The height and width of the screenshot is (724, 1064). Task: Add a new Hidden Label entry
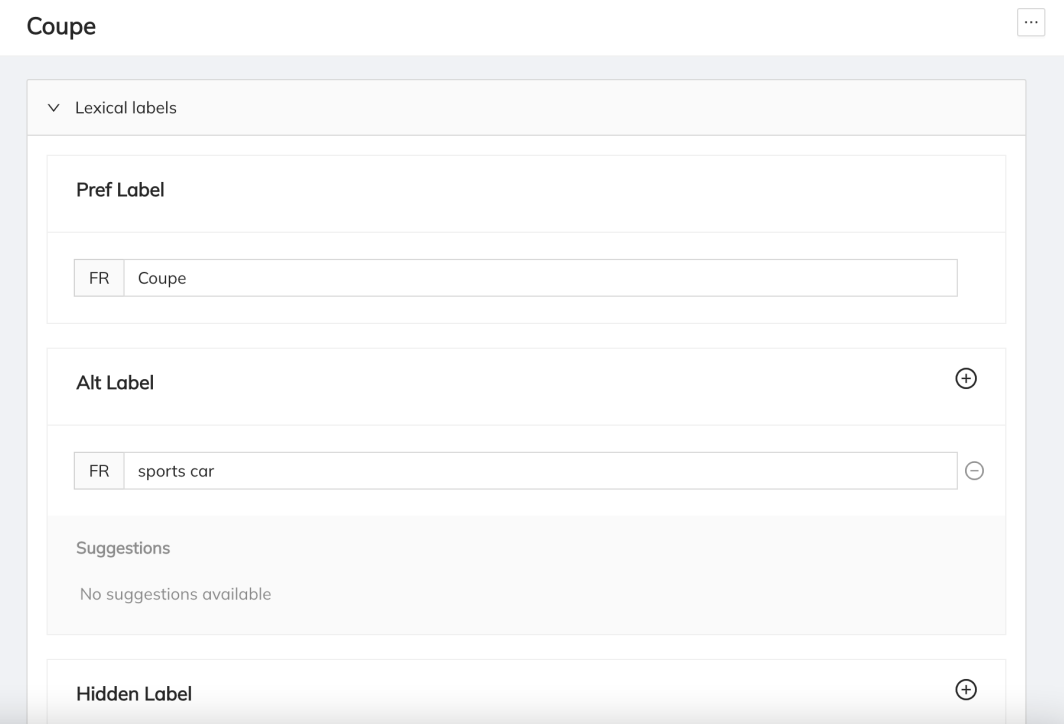966,690
